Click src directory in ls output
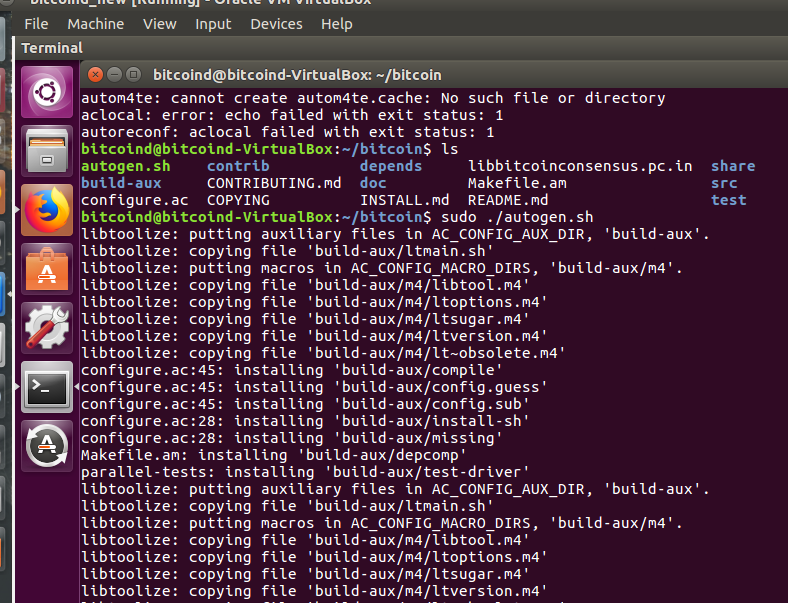Image resolution: width=788 pixels, height=603 pixels. (x=724, y=183)
